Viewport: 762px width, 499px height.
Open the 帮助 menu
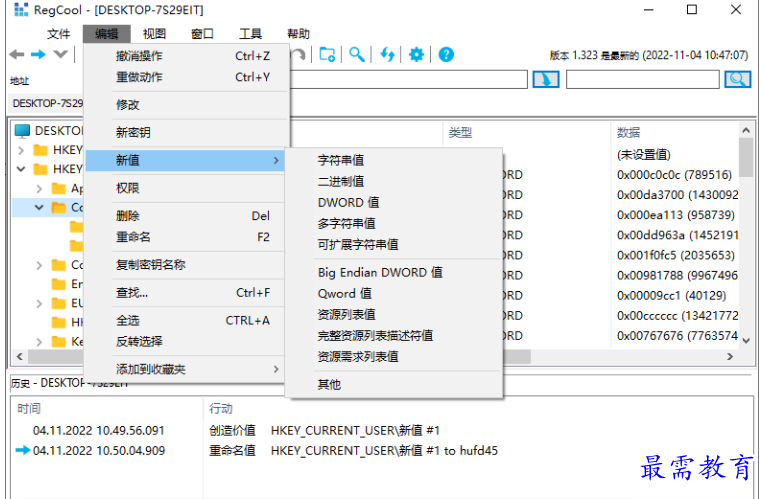point(298,34)
